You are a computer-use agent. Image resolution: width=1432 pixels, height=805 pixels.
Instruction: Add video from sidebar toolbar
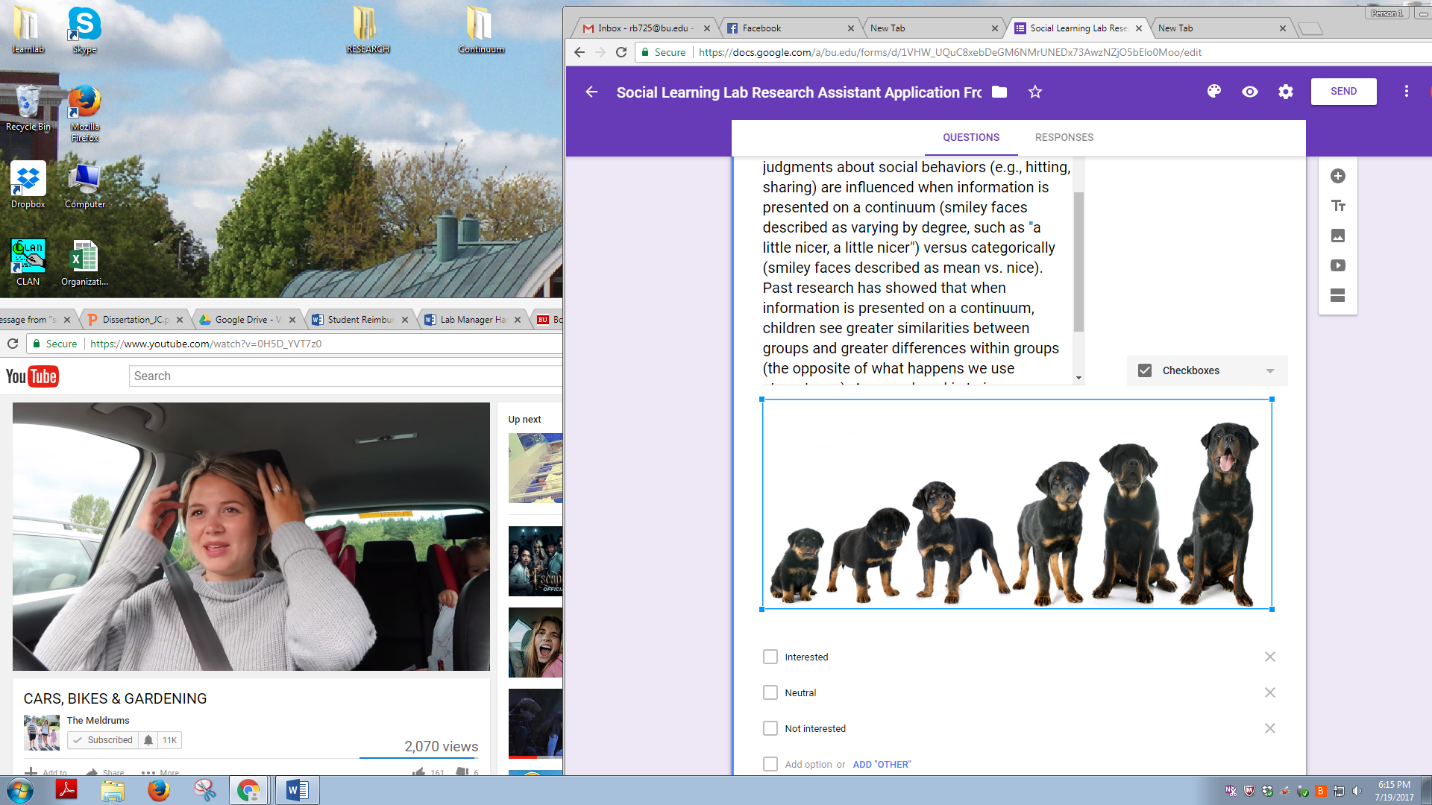1338,266
